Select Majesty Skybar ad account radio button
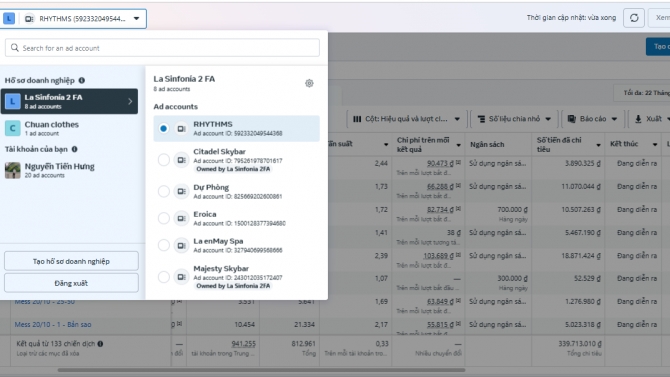 [163, 277]
